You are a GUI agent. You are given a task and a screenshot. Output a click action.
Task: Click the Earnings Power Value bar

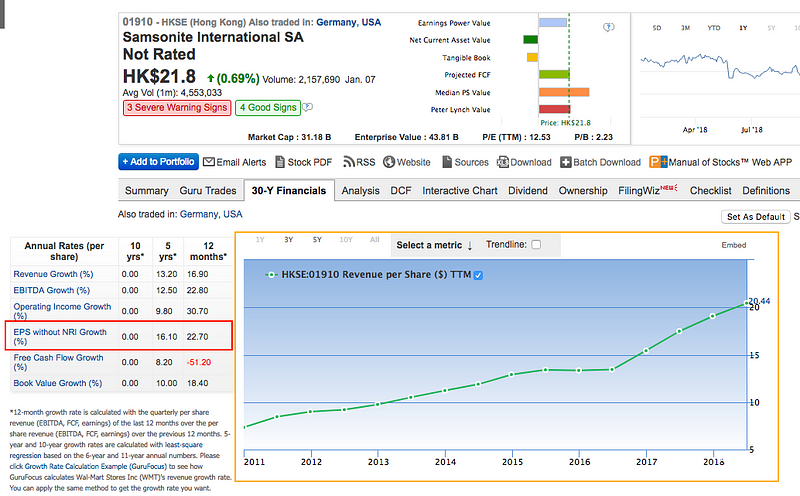553,22
